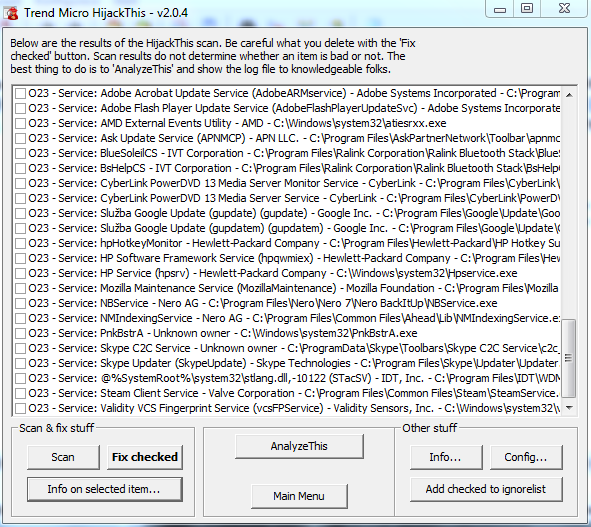
Task: Check Skype Updater (SkypeUpdate) checkbox
Action: [x=20, y=363]
